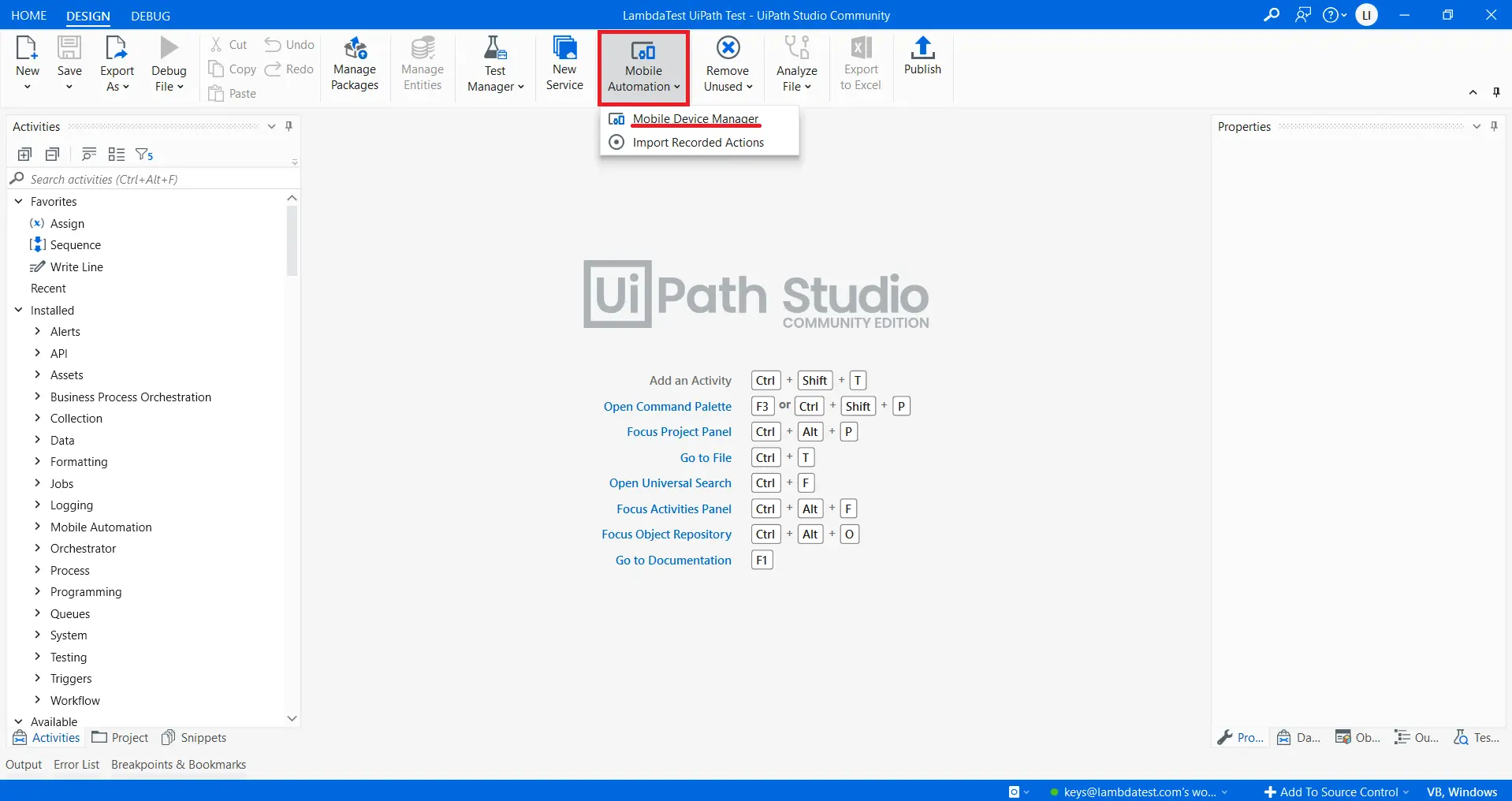
Task: Collapse the ribbon with the up arrow
Action: coord(1473,93)
